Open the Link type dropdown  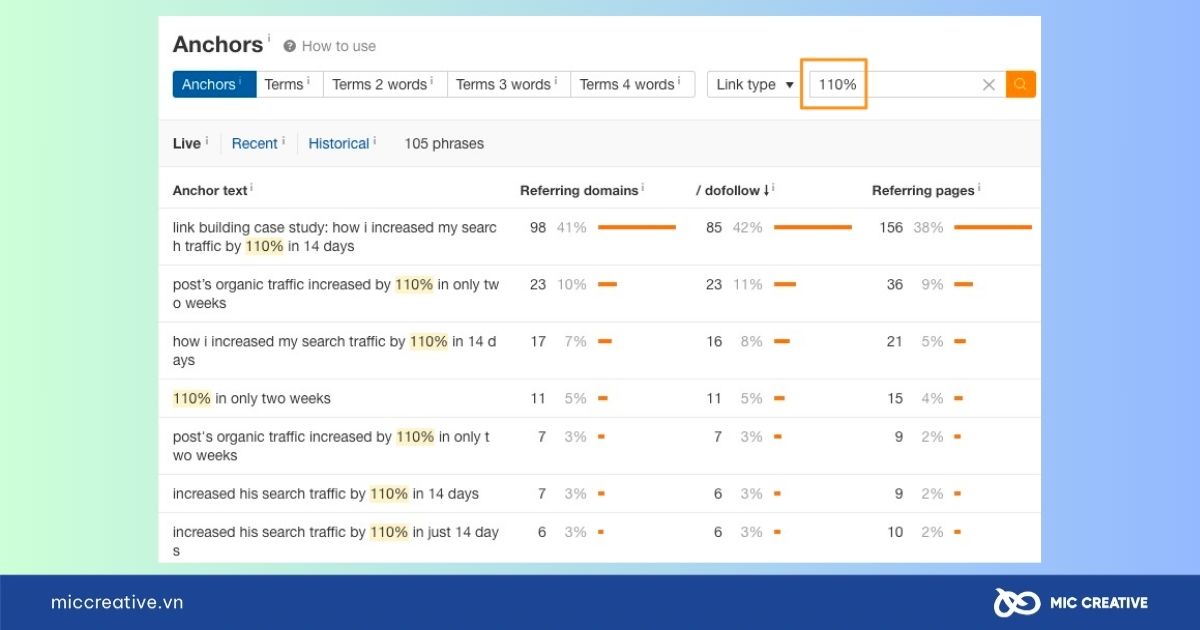point(755,85)
